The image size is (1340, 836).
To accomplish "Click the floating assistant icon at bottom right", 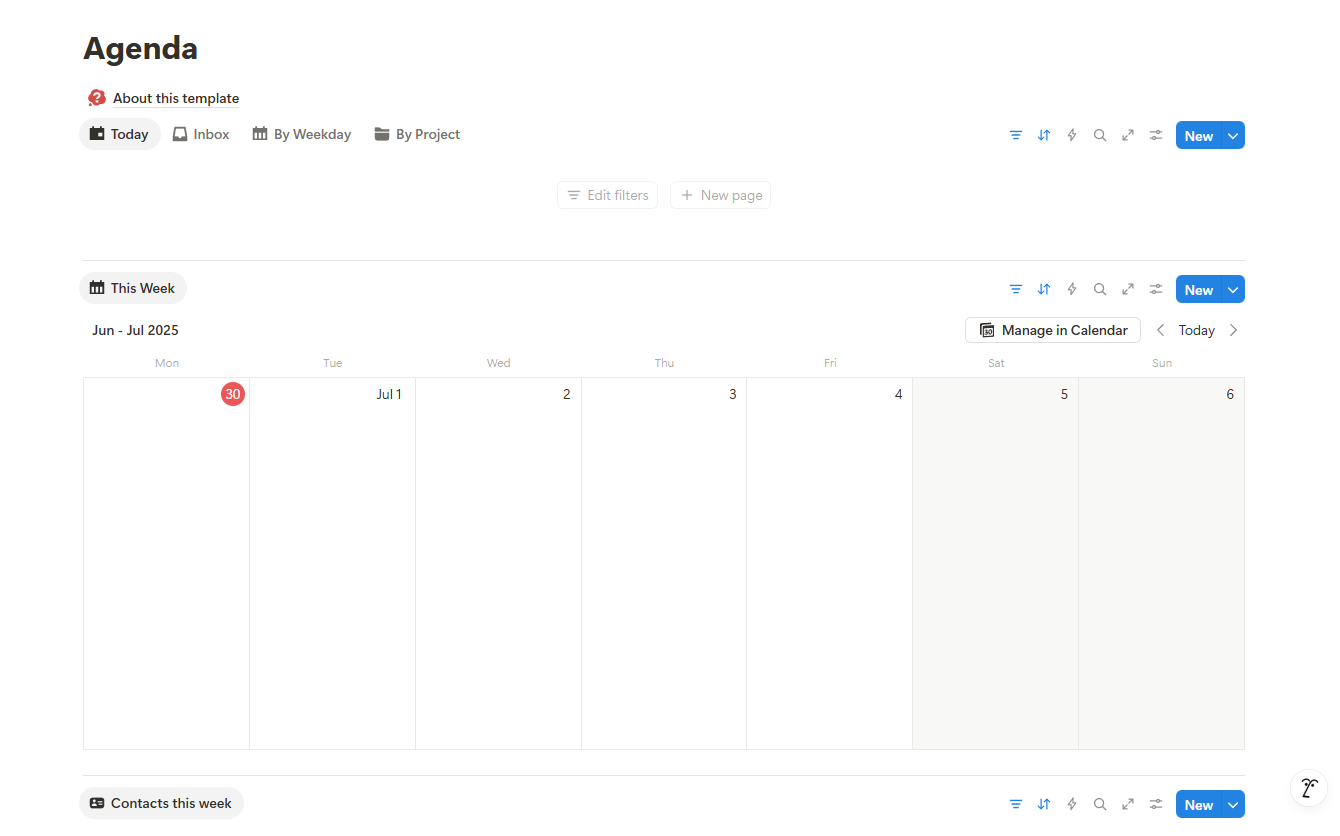I will (x=1308, y=787).
